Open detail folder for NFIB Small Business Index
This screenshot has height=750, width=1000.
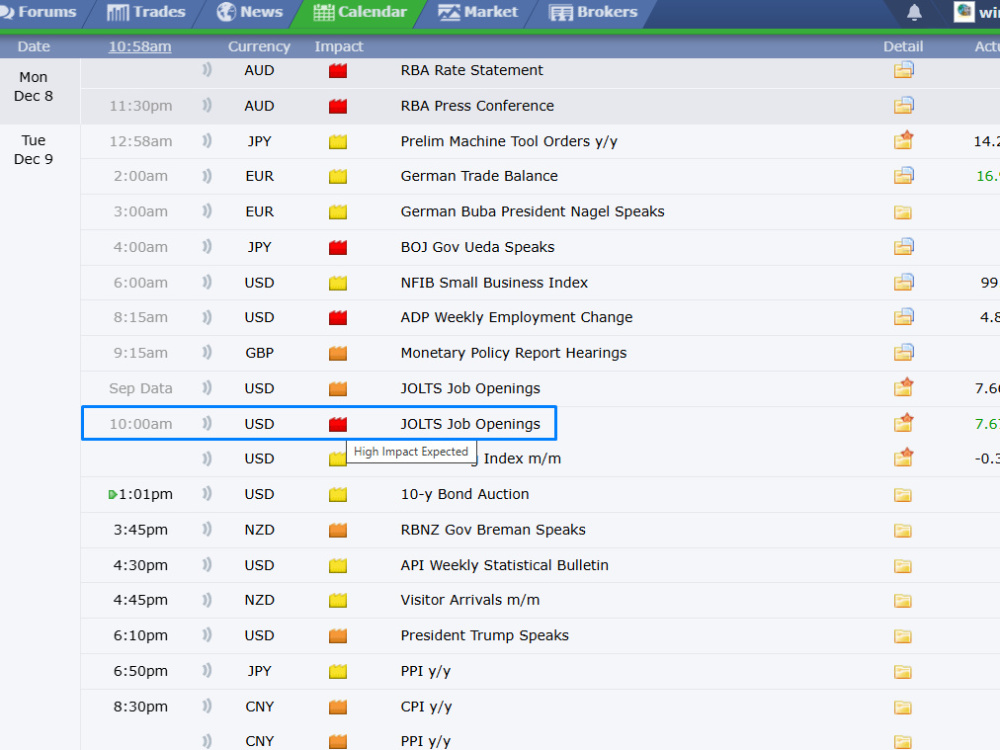[903, 282]
